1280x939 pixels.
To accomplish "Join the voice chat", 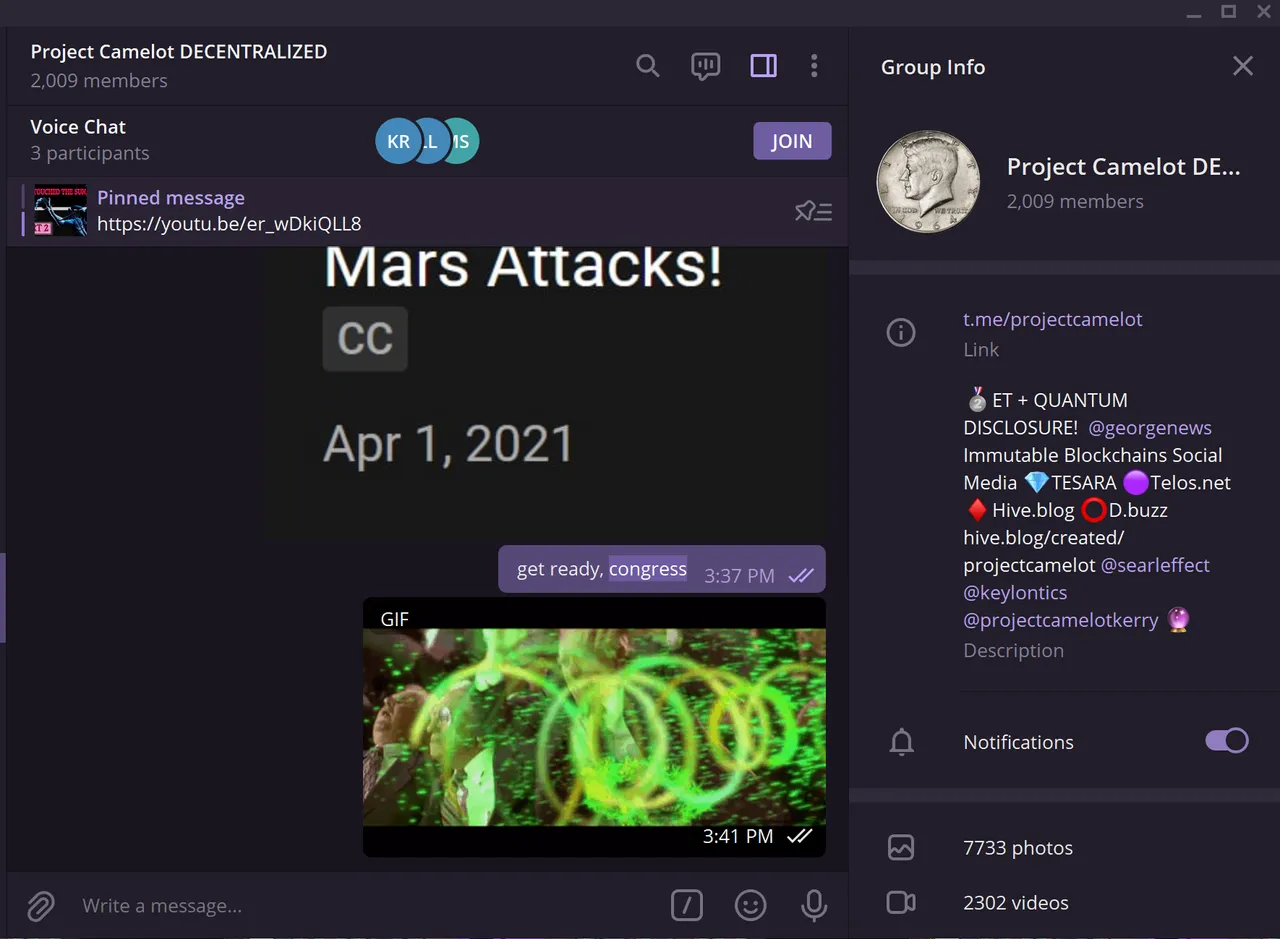I will pyautogui.click(x=792, y=141).
